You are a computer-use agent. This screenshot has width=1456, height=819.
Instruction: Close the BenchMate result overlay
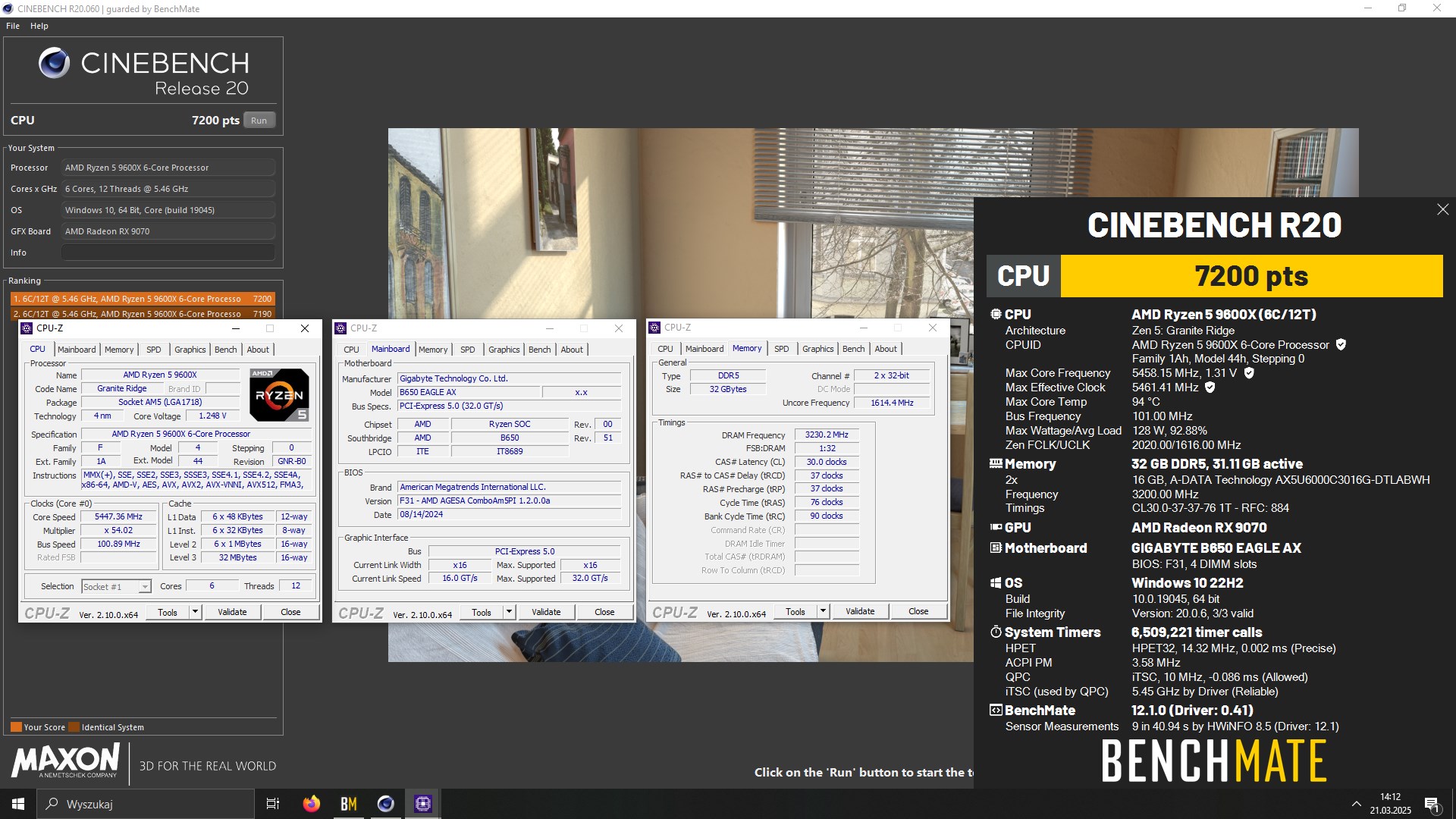pyautogui.click(x=1442, y=209)
